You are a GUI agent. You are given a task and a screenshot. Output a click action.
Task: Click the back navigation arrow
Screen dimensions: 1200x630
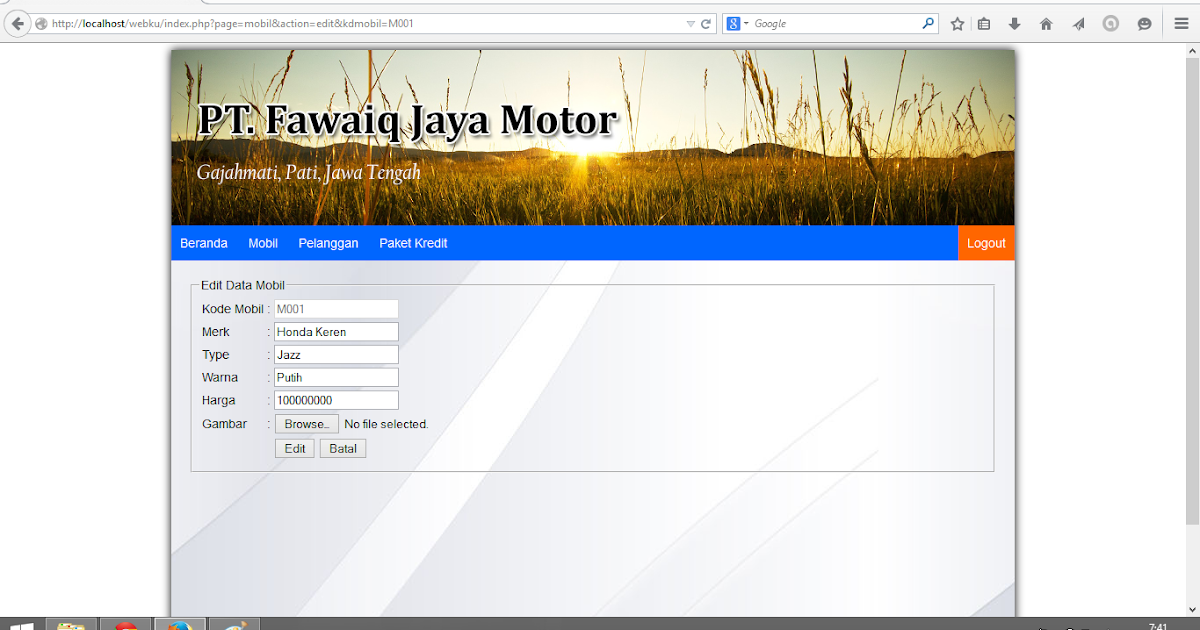point(17,23)
